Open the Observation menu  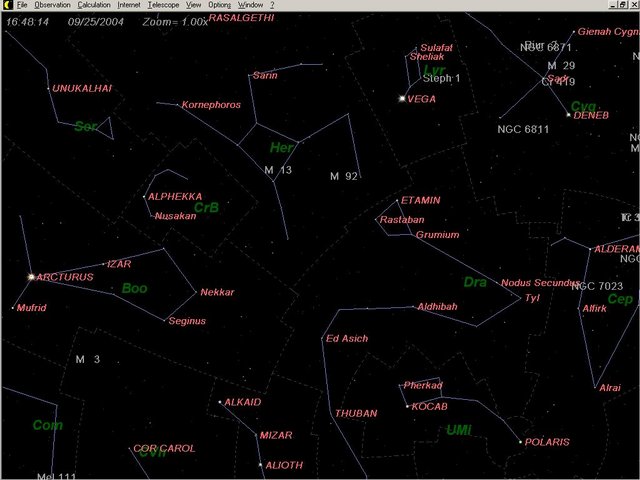click(x=52, y=5)
